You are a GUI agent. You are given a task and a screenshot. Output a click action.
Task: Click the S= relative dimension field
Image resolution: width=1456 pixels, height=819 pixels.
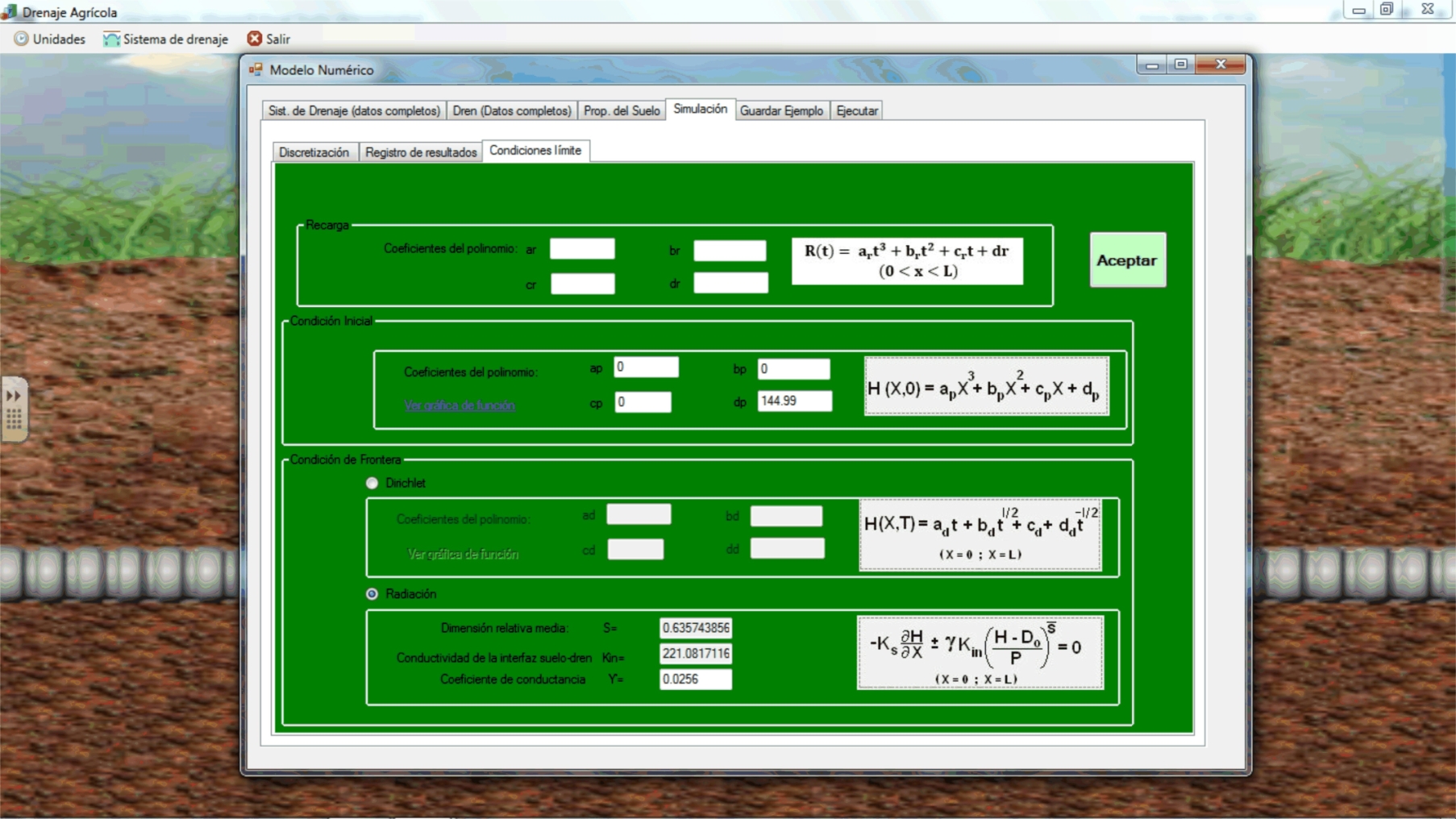tap(695, 628)
